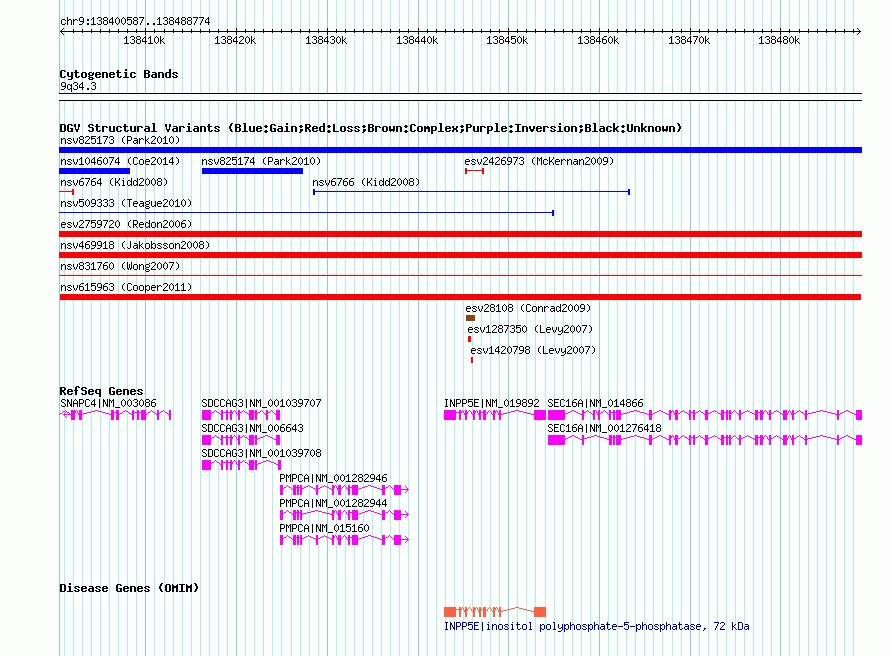Click the esv2426973 red loss marker

coord(475,171)
